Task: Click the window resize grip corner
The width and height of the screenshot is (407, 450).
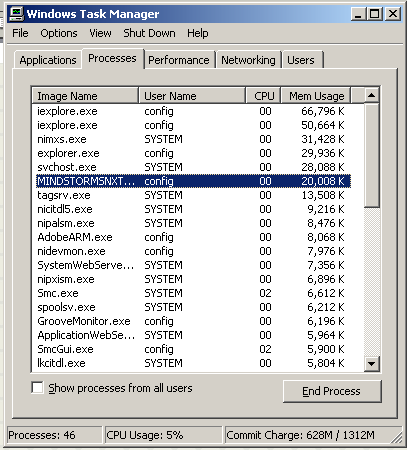Action: click(x=397, y=437)
